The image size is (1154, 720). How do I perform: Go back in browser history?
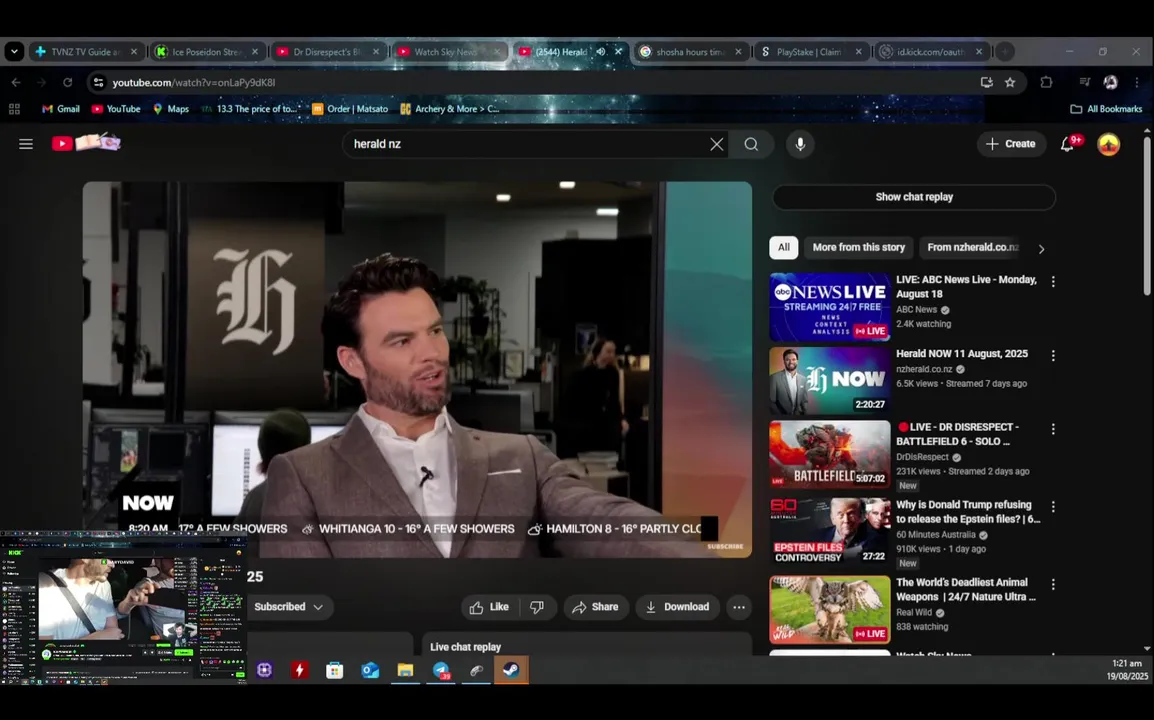coord(16,82)
